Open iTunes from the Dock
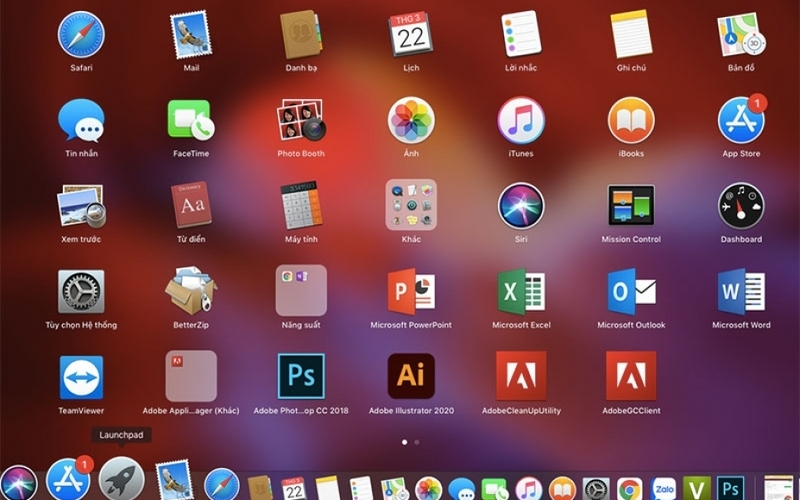 click(x=529, y=488)
